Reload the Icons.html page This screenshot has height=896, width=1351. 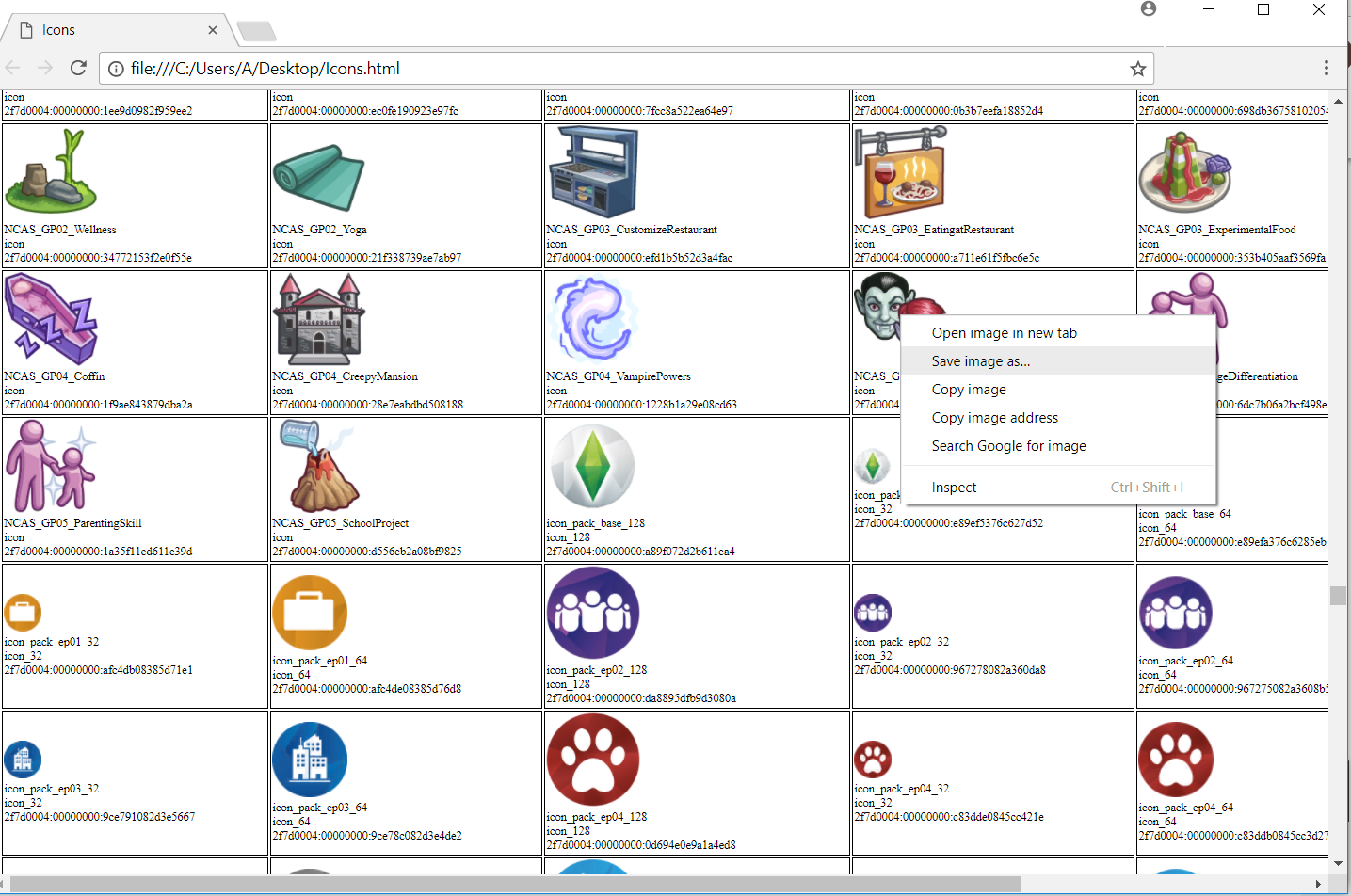(x=78, y=68)
